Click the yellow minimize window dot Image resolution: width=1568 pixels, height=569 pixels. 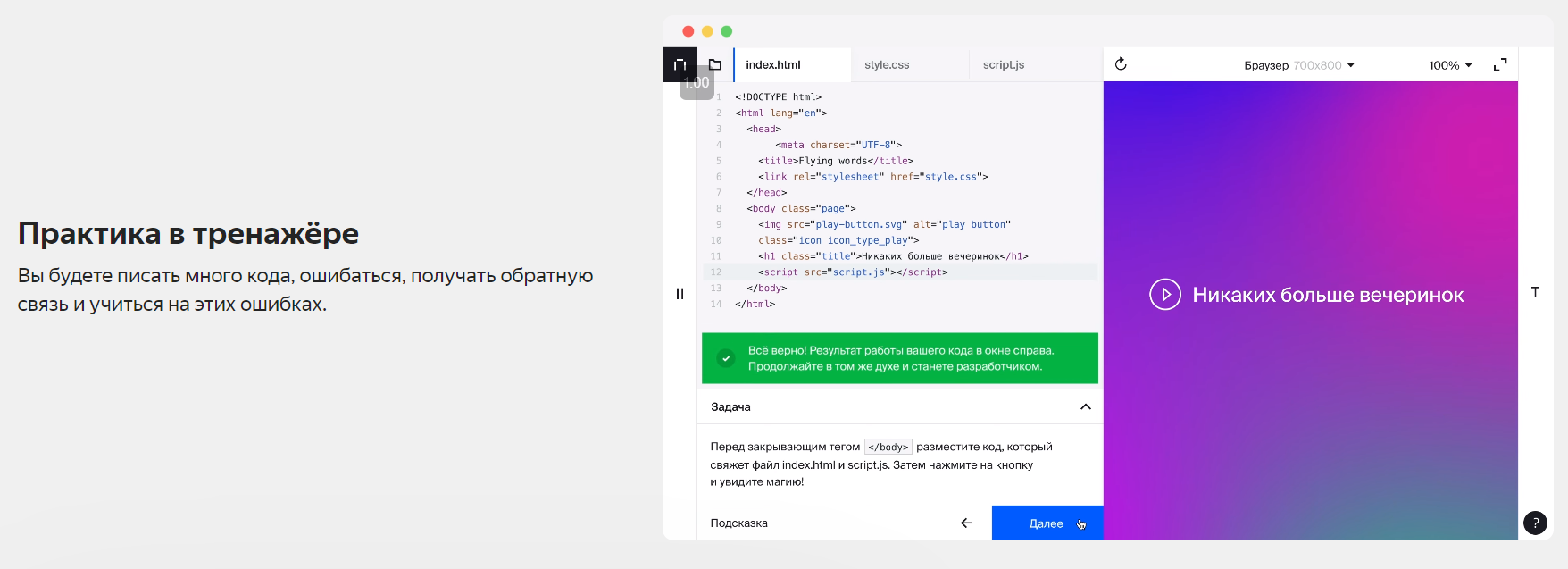click(x=707, y=31)
